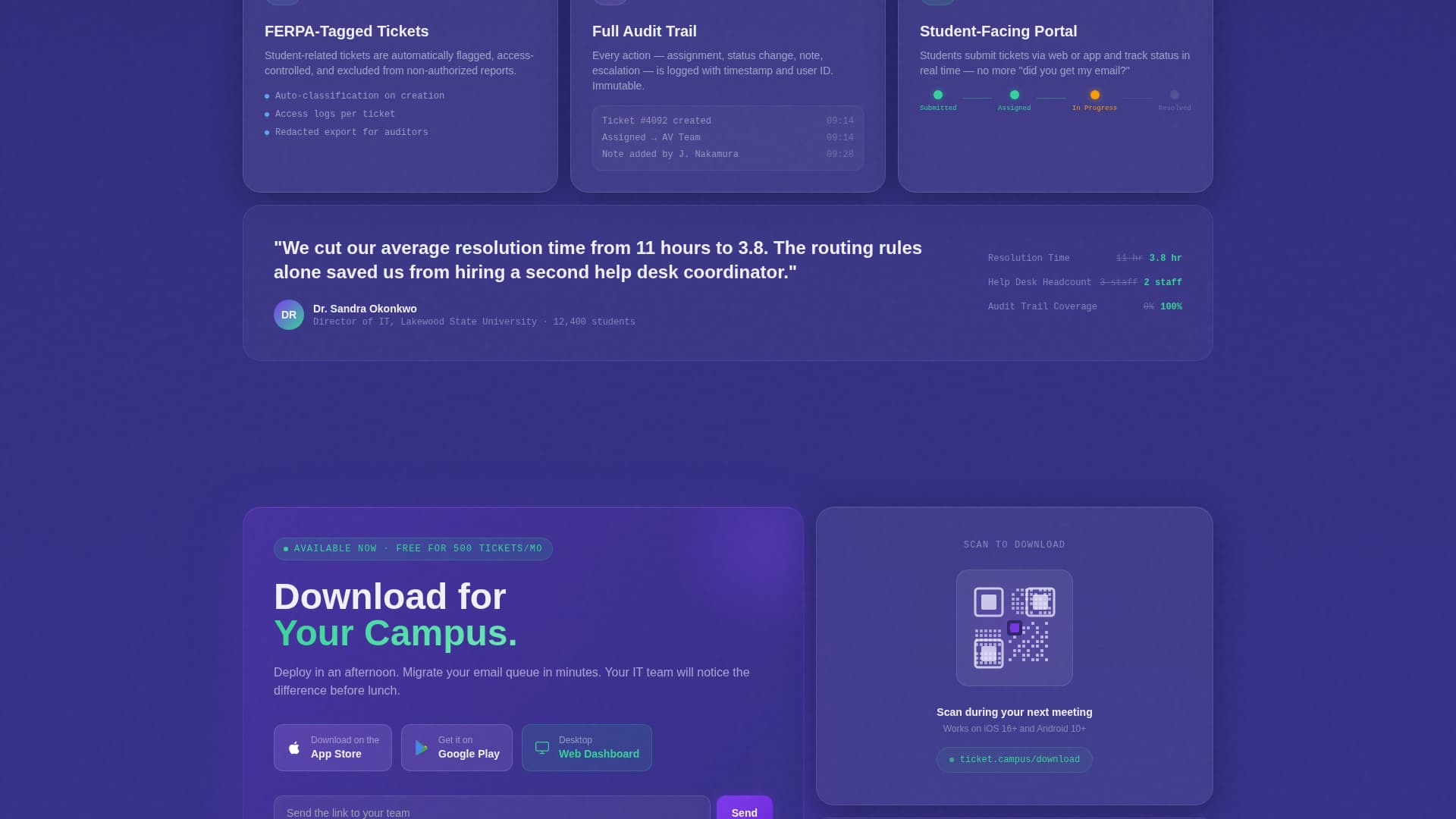Click the Google Play triangle icon
The width and height of the screenshot is (1456, 819).
[421, 748]
